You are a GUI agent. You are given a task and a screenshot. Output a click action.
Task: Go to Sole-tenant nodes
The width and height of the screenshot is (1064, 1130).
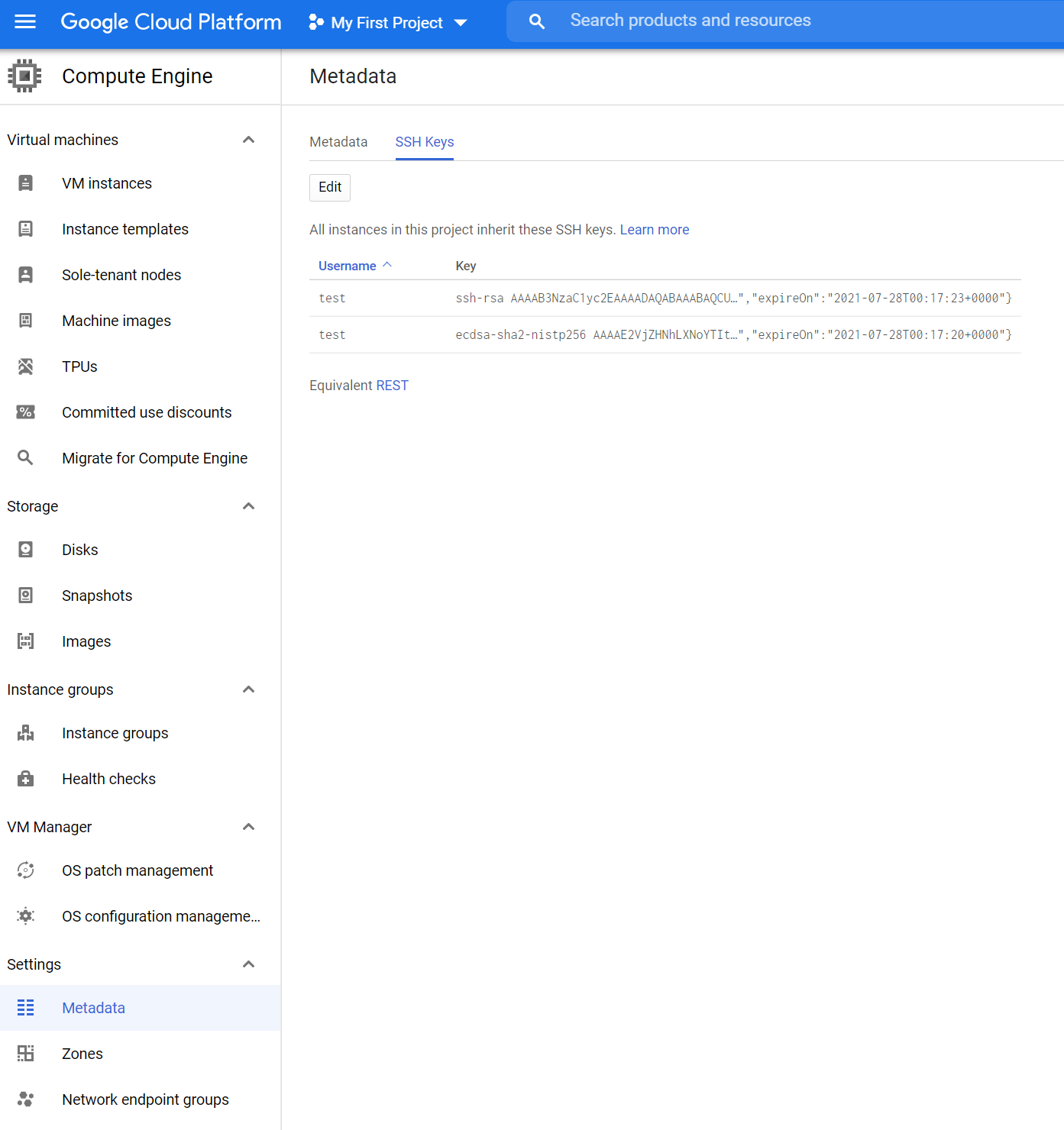click(121, 275)
